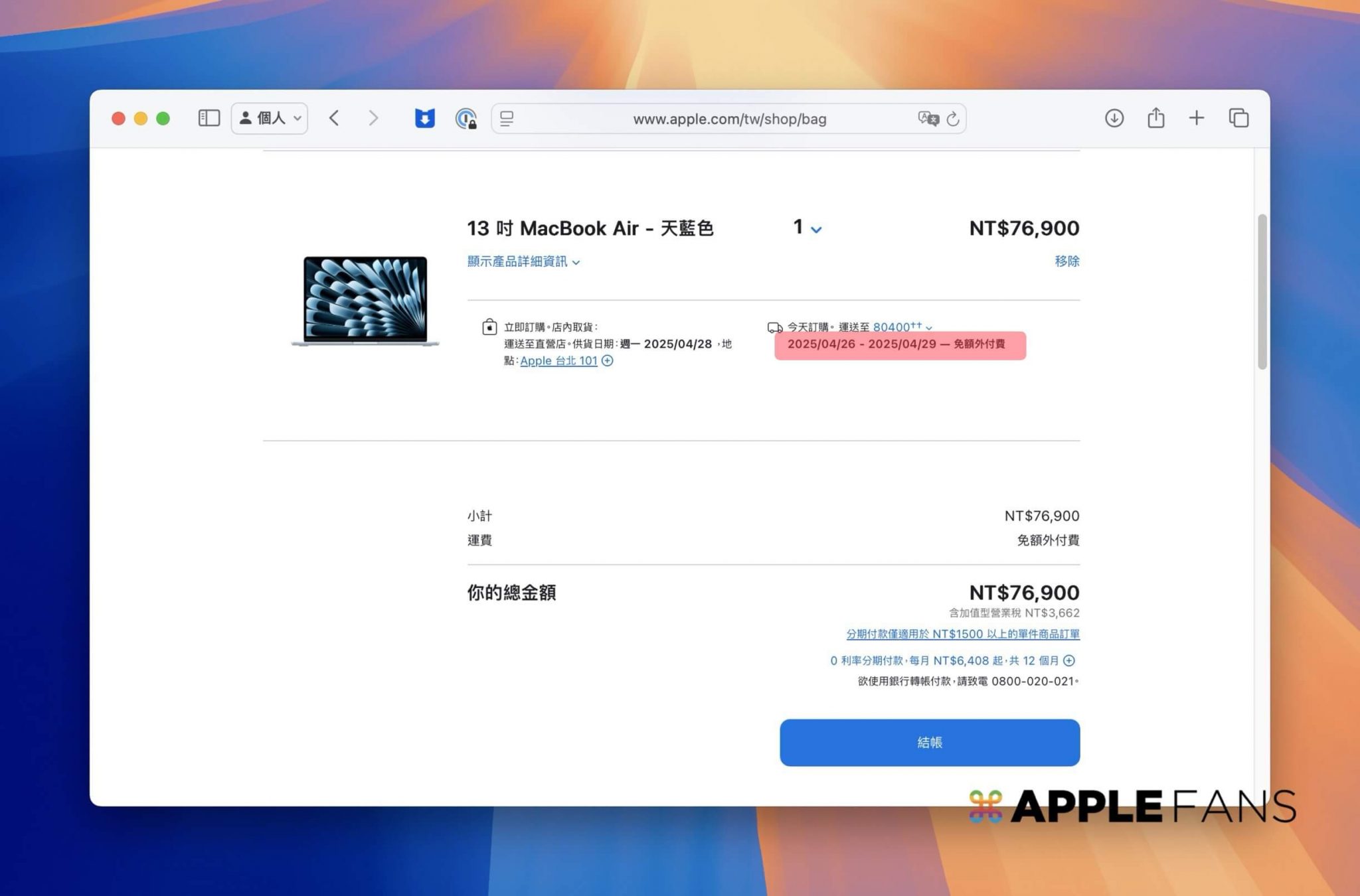Reload the page
This screenshot has height=896, width=1360.
[954, 119]
